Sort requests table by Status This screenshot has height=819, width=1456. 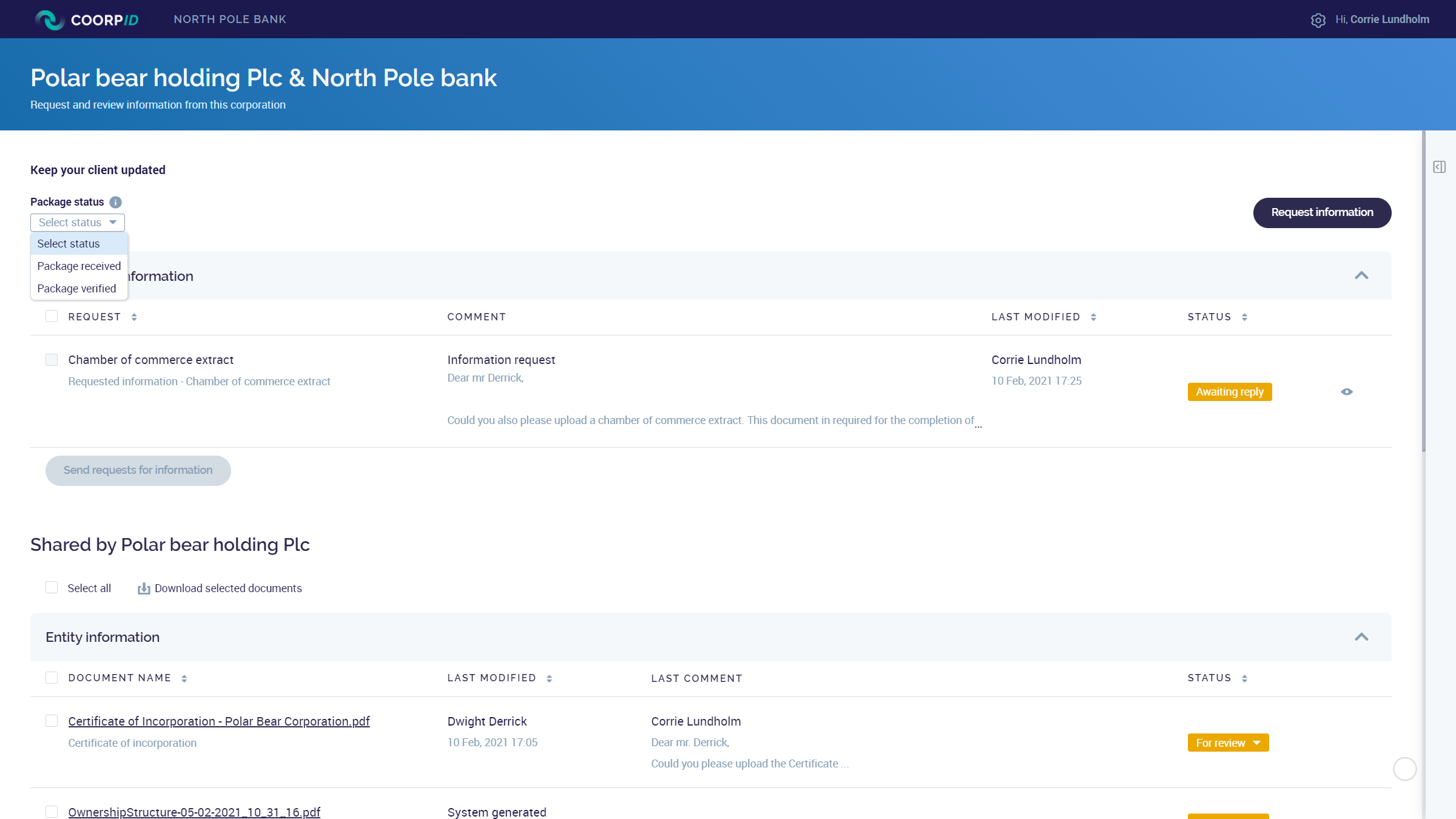(1244, 317)
